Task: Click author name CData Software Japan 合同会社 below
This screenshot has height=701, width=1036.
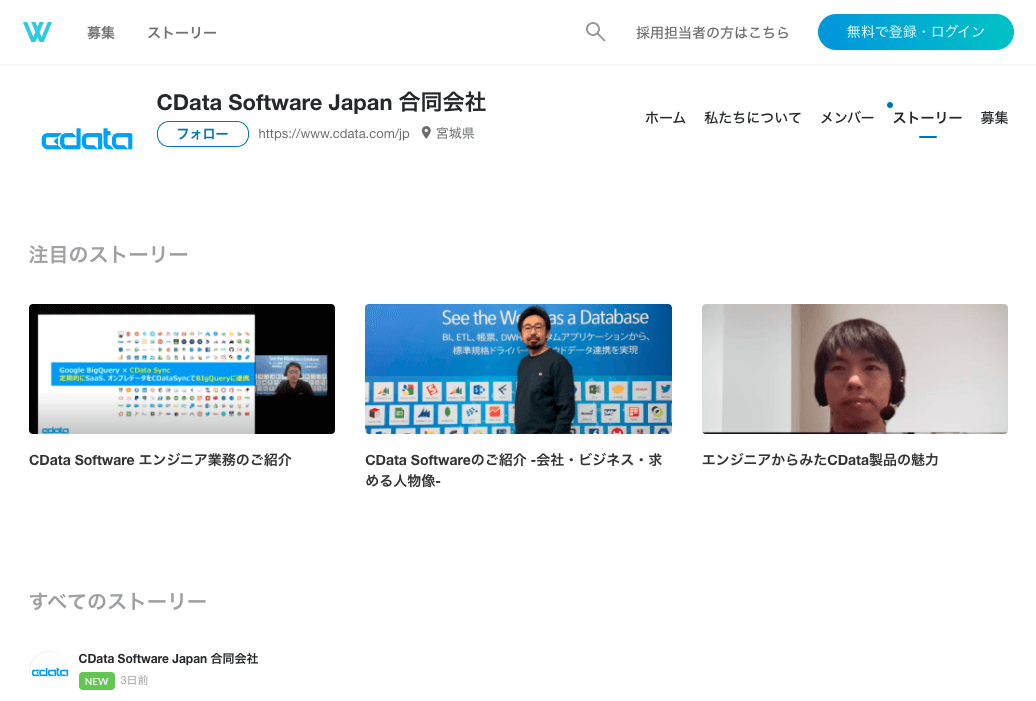Action: click(168, 659)
